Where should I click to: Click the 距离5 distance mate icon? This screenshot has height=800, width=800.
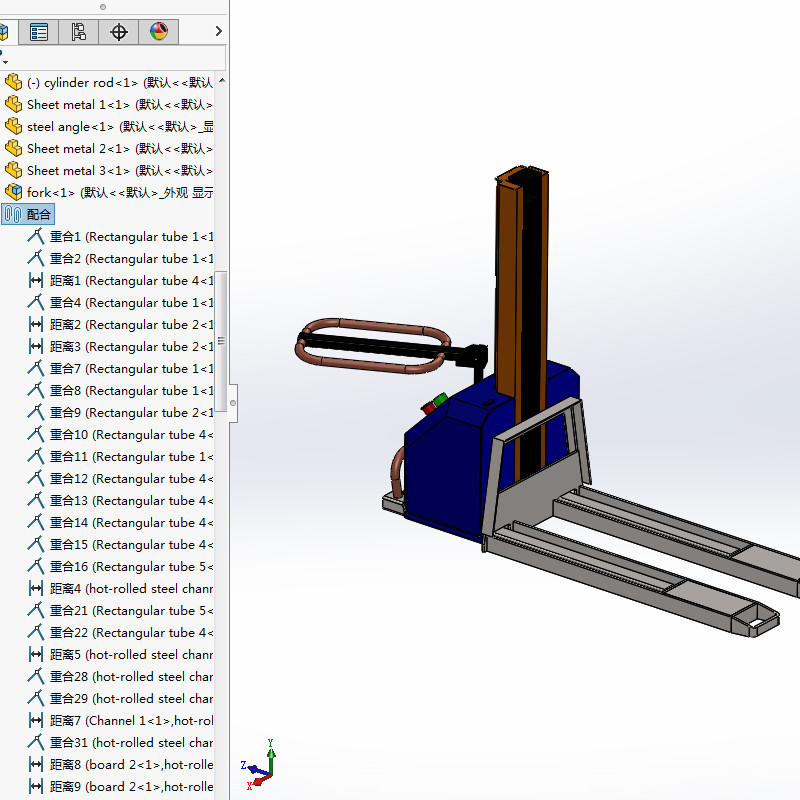pos(36,654)
